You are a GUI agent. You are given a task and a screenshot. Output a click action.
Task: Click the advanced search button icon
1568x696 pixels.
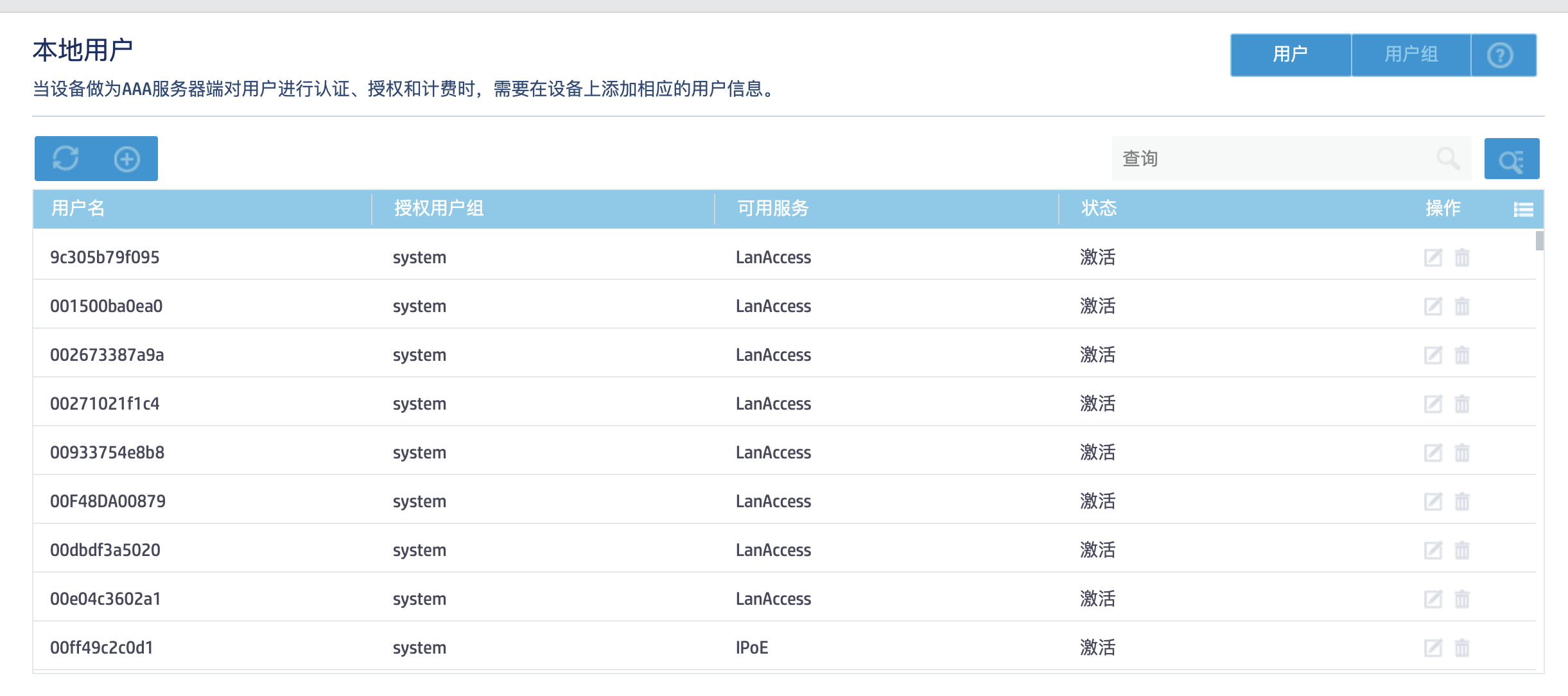[x=1511, y=159]
